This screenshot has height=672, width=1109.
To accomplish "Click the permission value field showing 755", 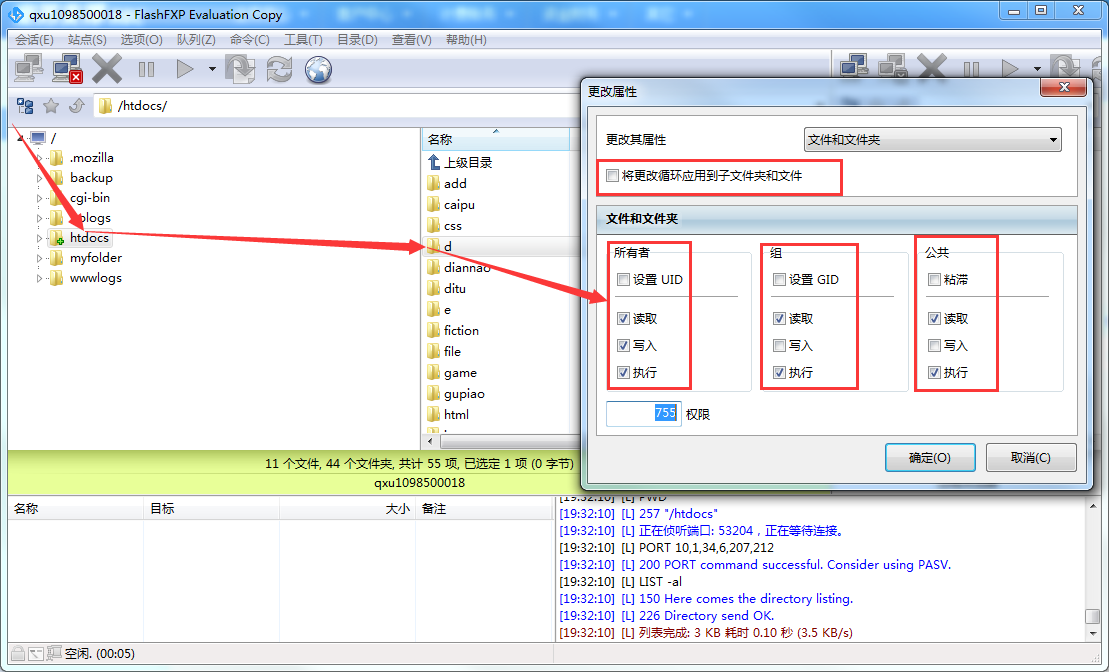I will tap(642, 413).
